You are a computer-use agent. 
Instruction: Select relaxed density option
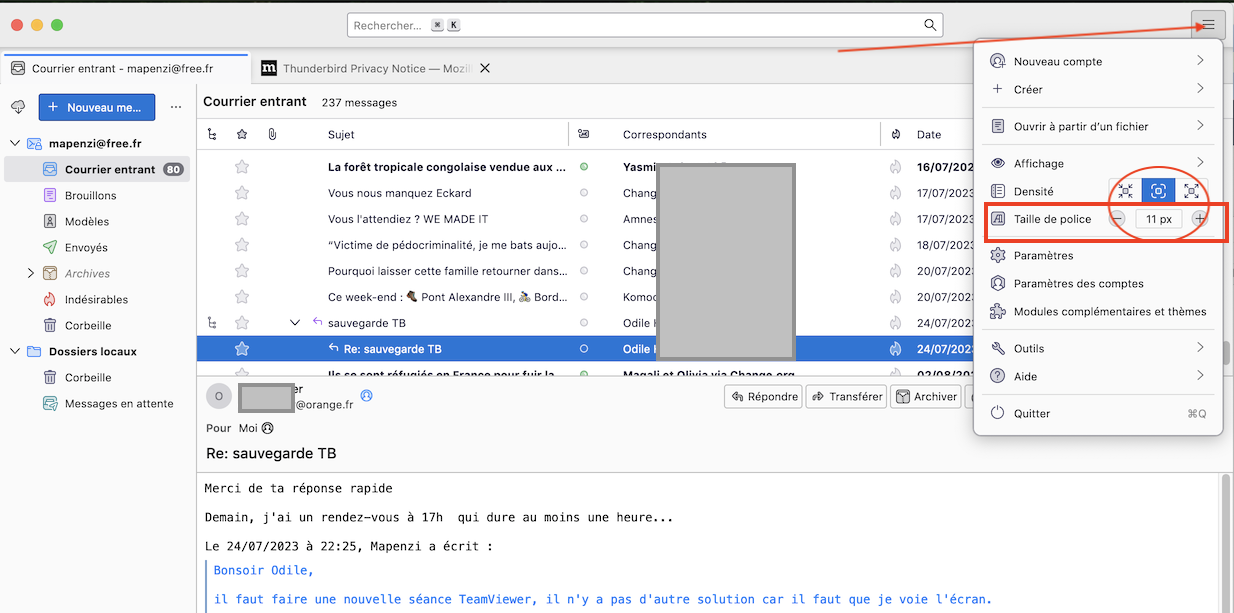pos(1191,191)
